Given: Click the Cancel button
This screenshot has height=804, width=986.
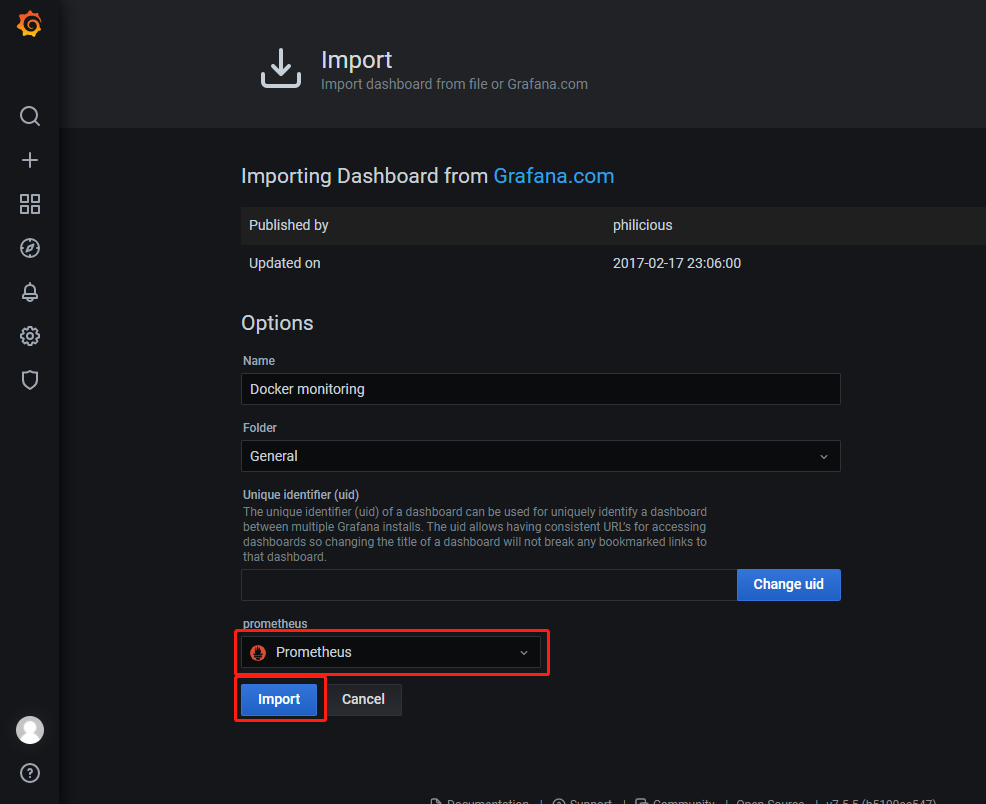Looking at the screenshot, I should tap(363, 700).
